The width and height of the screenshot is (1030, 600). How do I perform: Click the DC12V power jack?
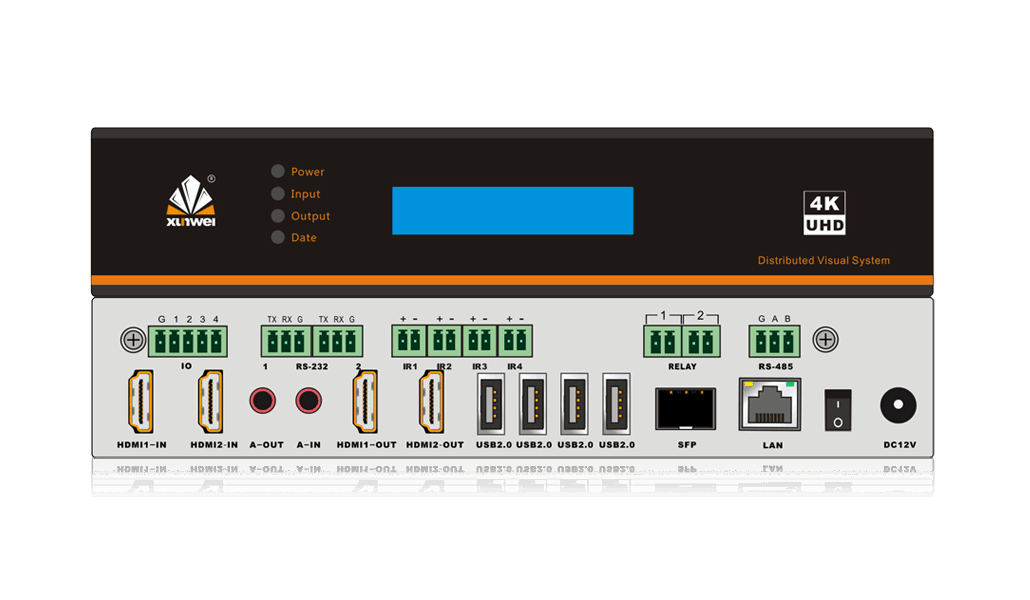(x=898, y=406)
